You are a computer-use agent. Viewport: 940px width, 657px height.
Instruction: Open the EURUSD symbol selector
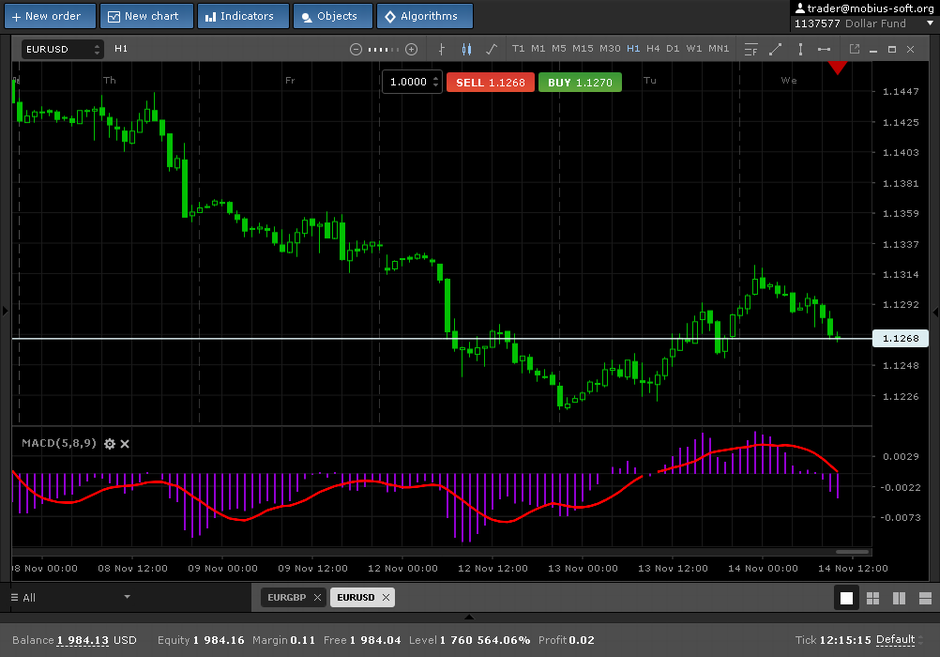(62, 49)
